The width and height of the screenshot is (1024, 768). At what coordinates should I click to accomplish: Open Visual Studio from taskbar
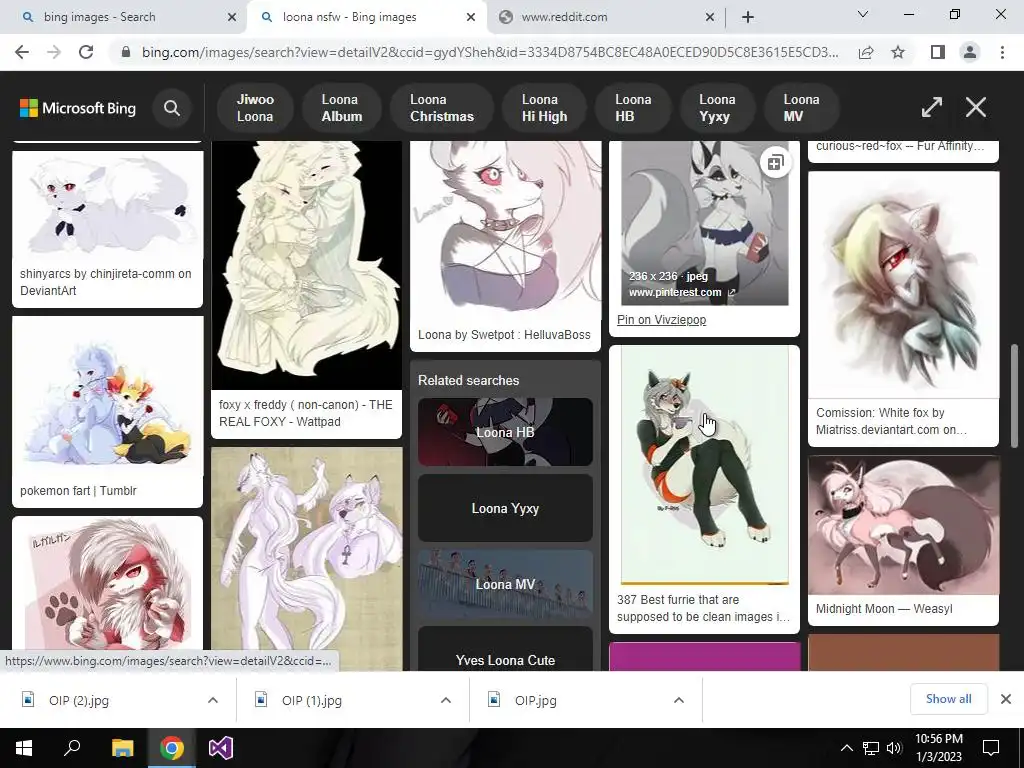pos(221,748)
